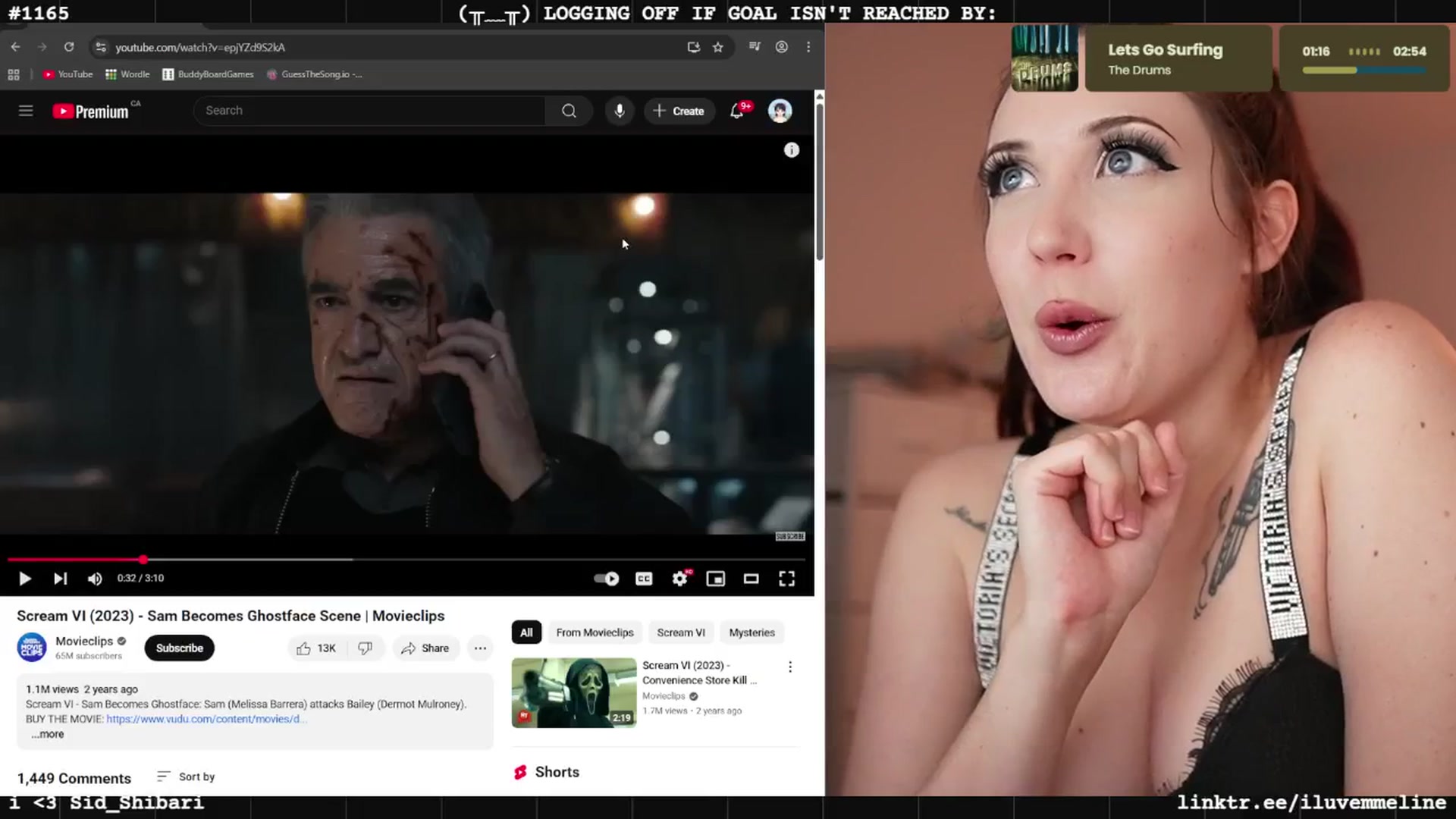Toggle closed captions

click(644, 579)
